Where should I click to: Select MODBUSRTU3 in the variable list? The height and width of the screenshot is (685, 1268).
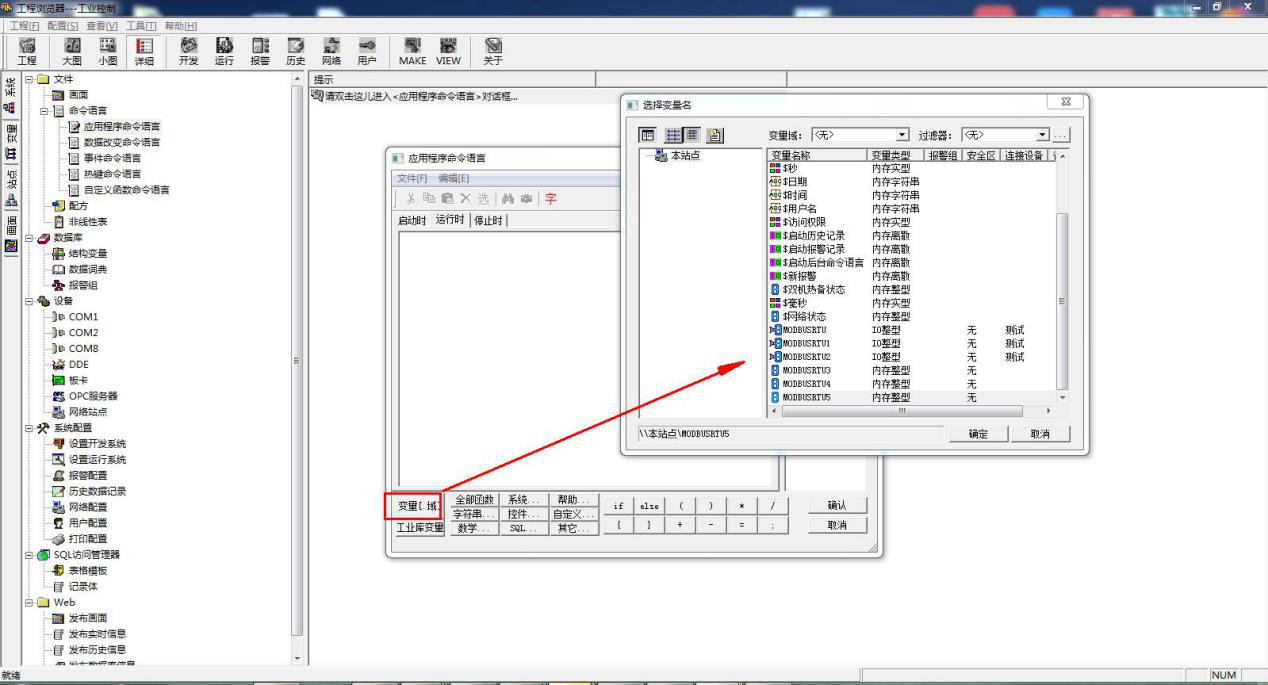pos(806,370)
